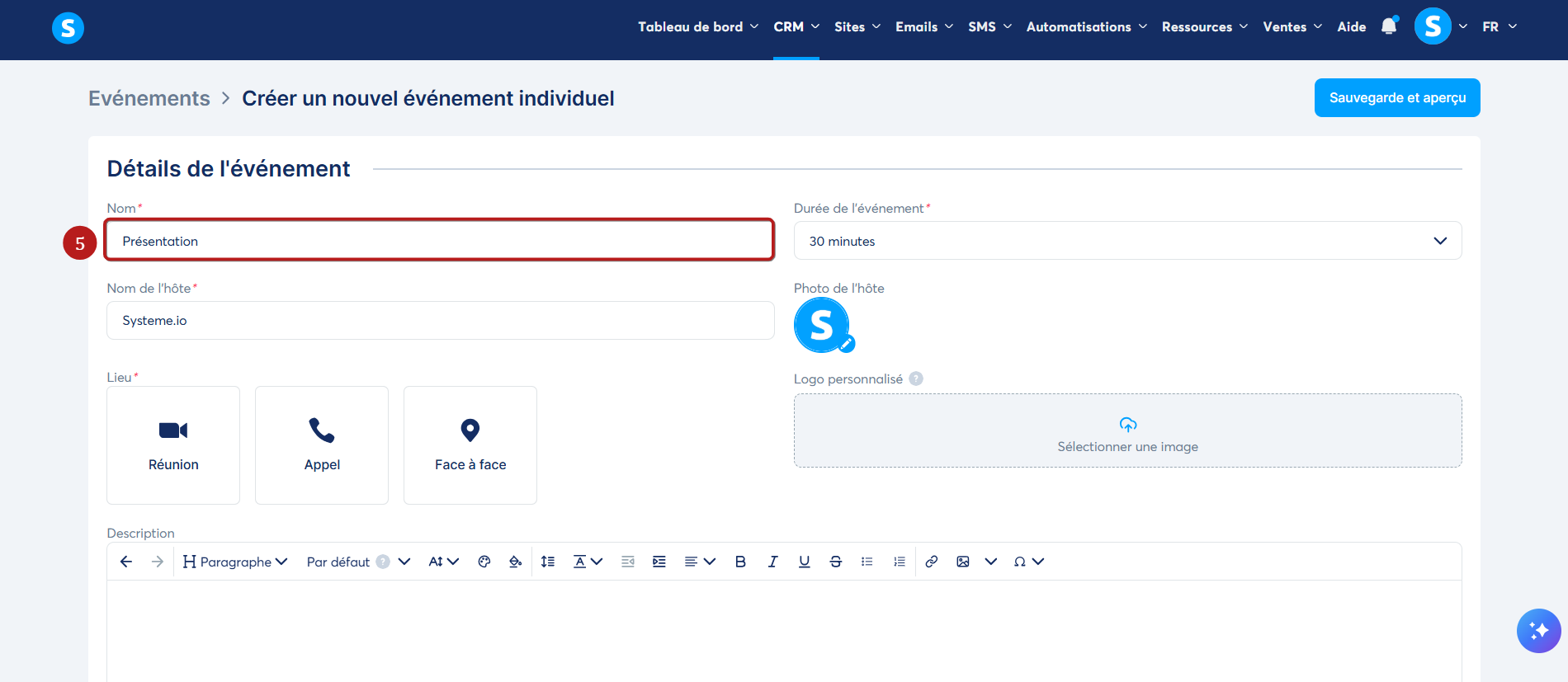Image resolution: width=1568 pixels, height=682 pixels.
Task: Decrease the paragraph indent
Action: click(628, 562)
